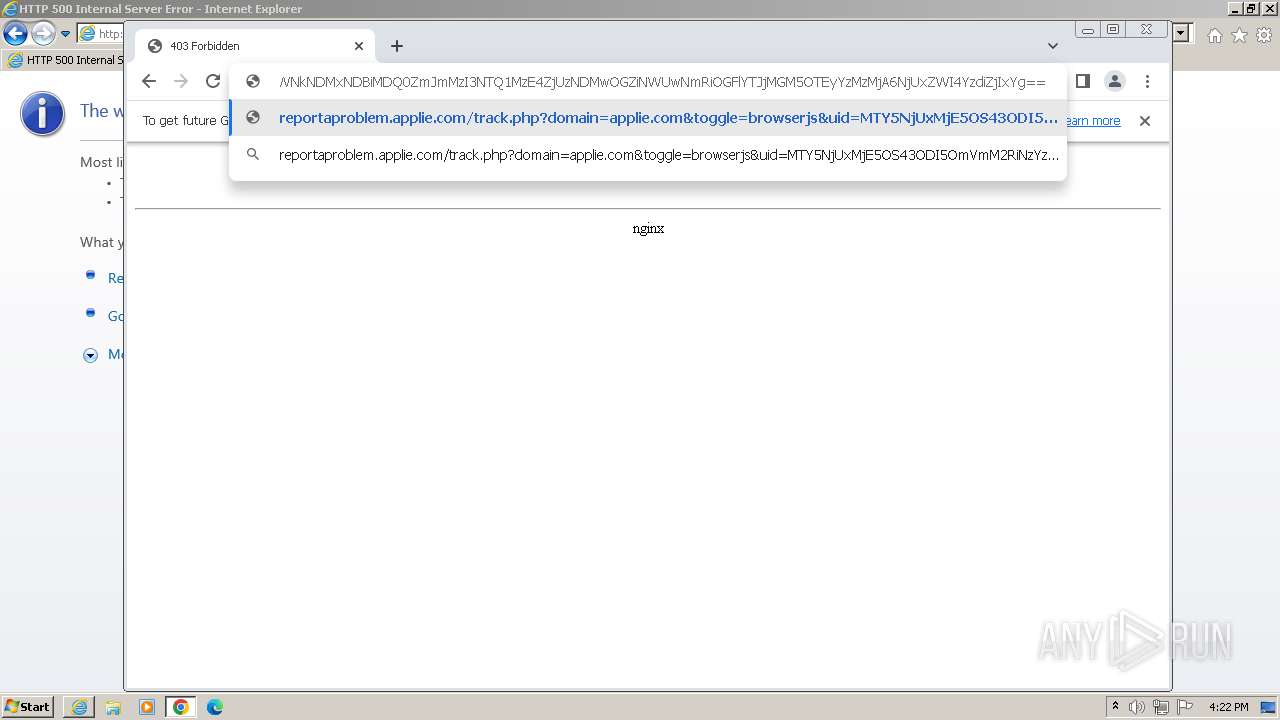This screenshot has height=720, width=1280.
Task: Close the 403 Forbidden tab
Action: tap(359, 46)
